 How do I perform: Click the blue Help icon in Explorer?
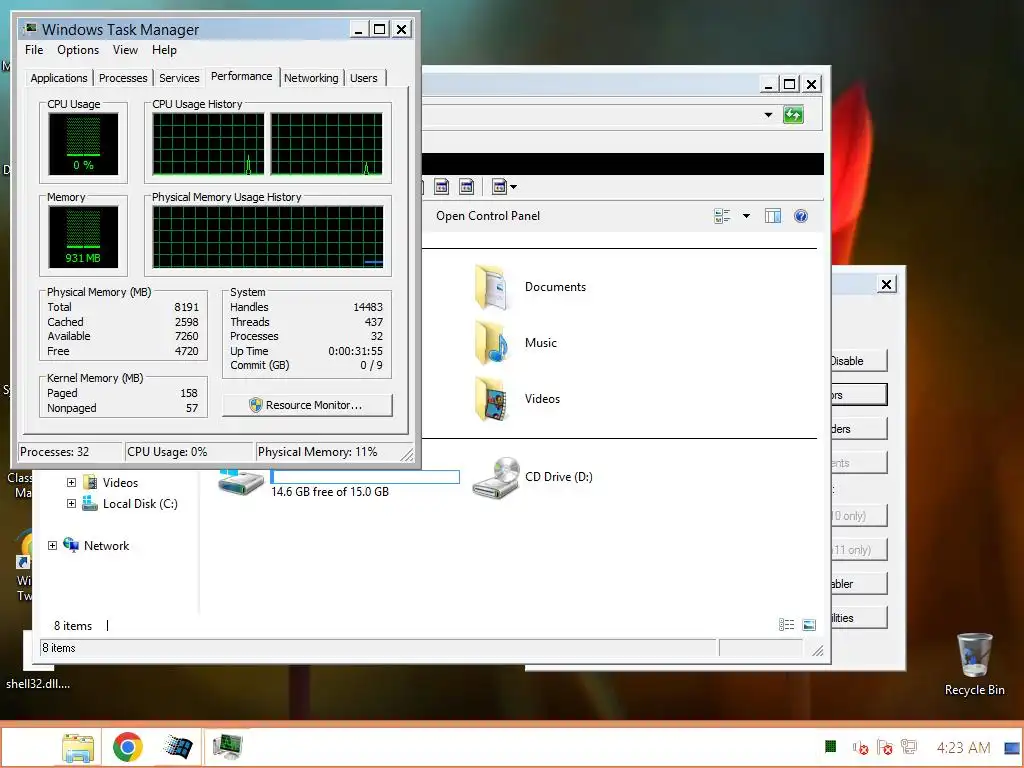coord(801,216)
